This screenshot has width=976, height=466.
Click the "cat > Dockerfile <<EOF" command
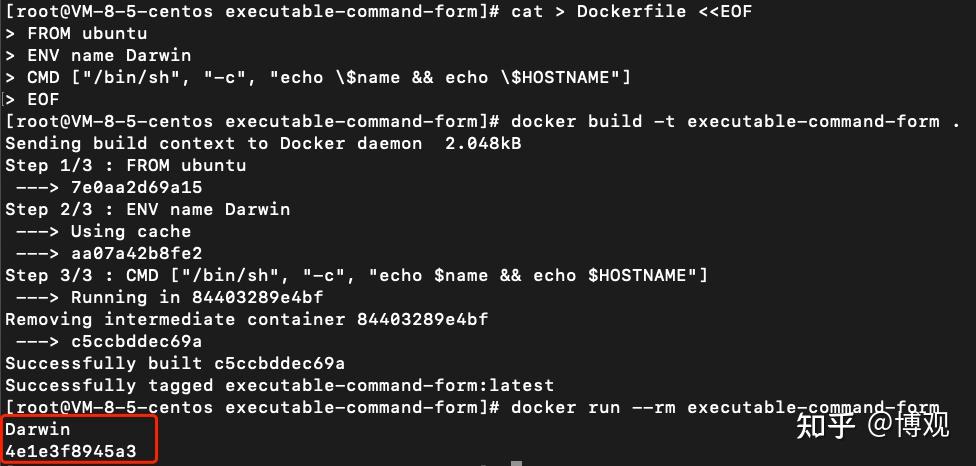point(631,12)
